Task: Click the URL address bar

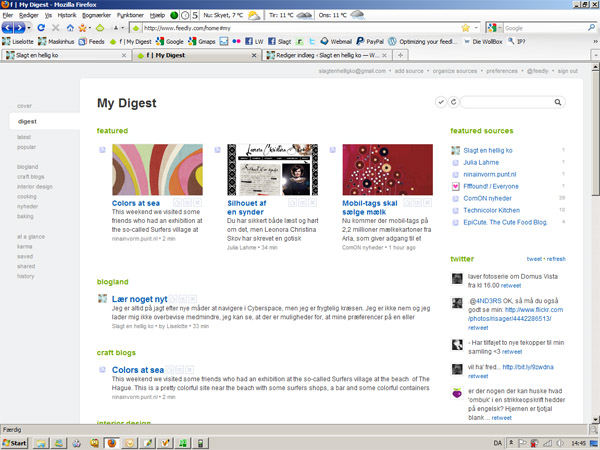Action: pos(300,28)
